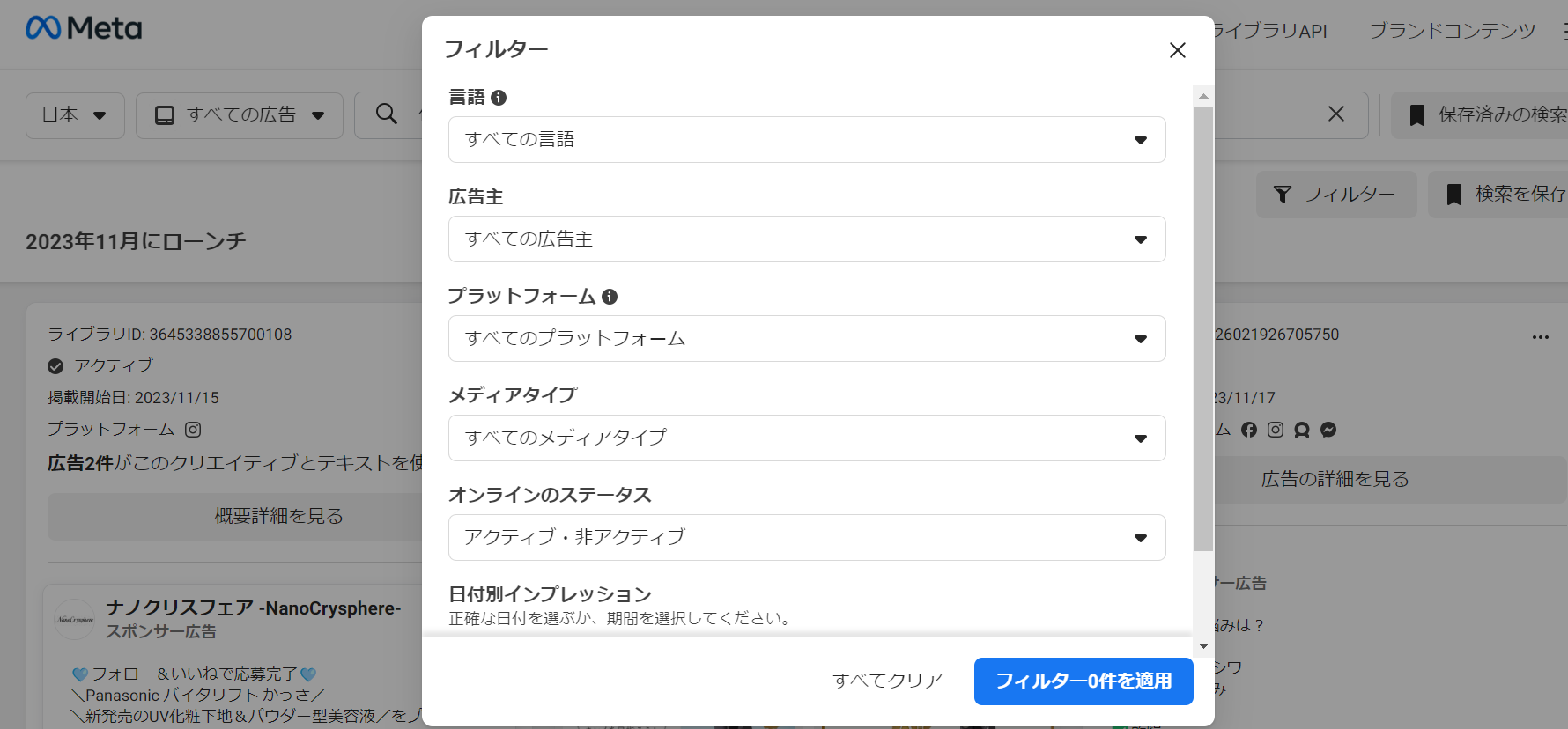This screenshot has height=729, width=1568.
Task: Close the フィルター dialog with the X icon
Action: click(1177, 50)
